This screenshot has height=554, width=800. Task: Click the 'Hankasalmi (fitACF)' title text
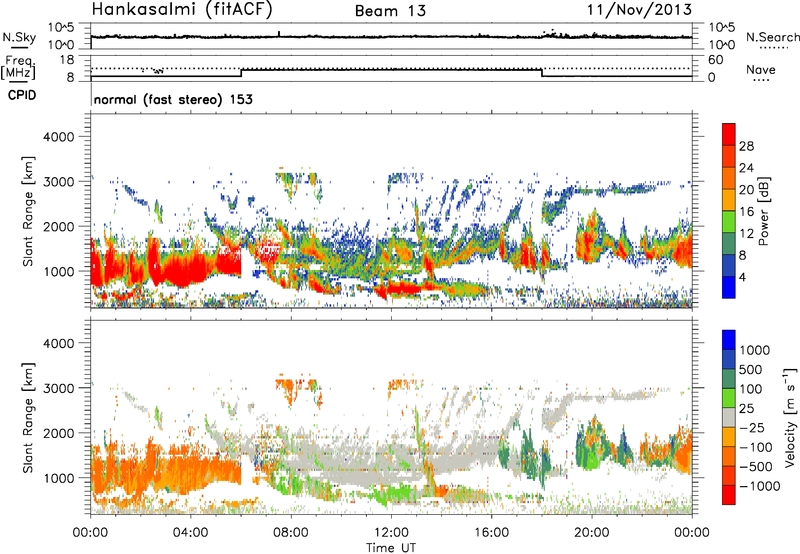(182, 10)
